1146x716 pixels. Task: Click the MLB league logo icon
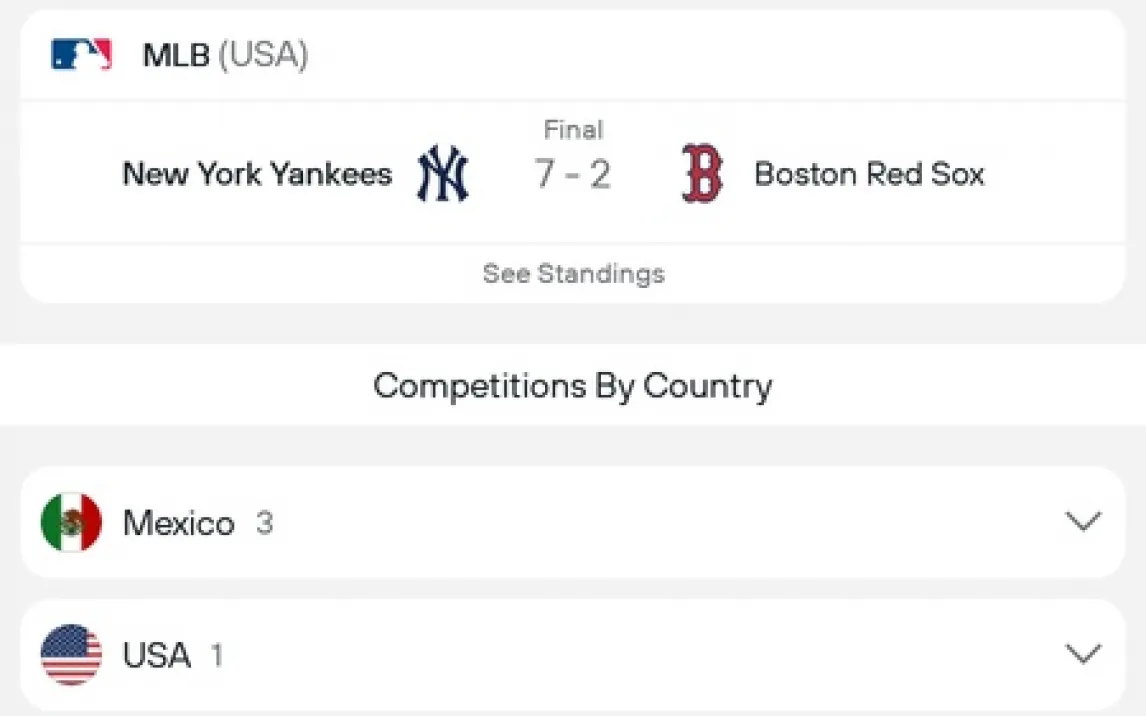(x=81, y=55)
